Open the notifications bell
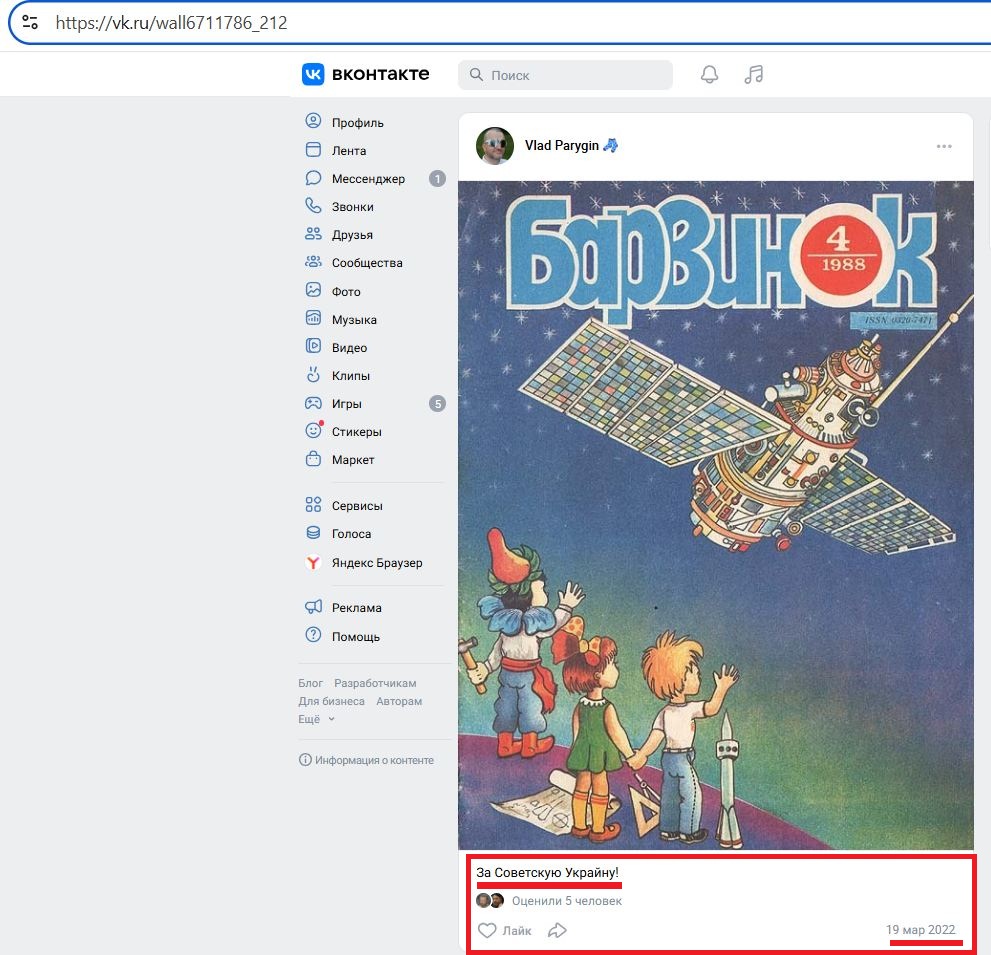 coord(709,75)
